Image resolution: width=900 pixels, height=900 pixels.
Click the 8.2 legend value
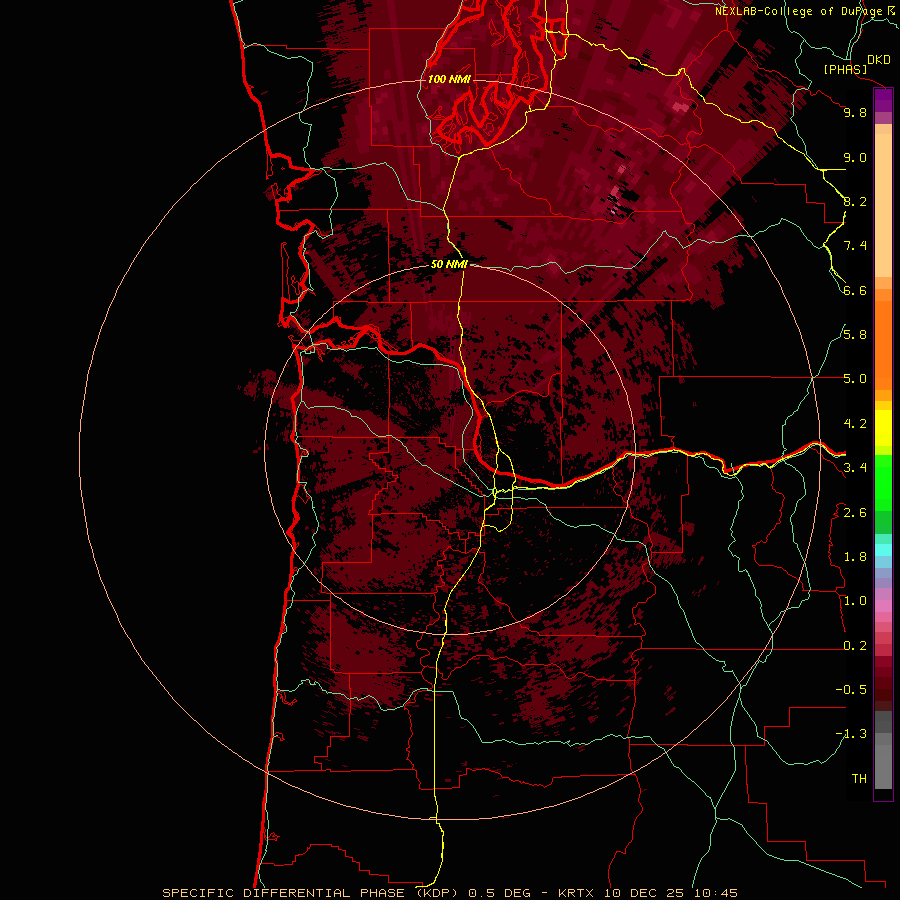[855, 201]
